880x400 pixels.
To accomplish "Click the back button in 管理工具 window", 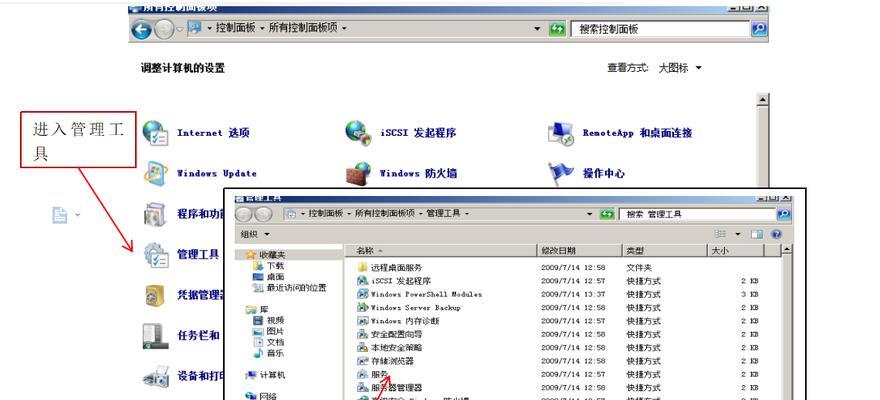I will (x=244, y=214).
